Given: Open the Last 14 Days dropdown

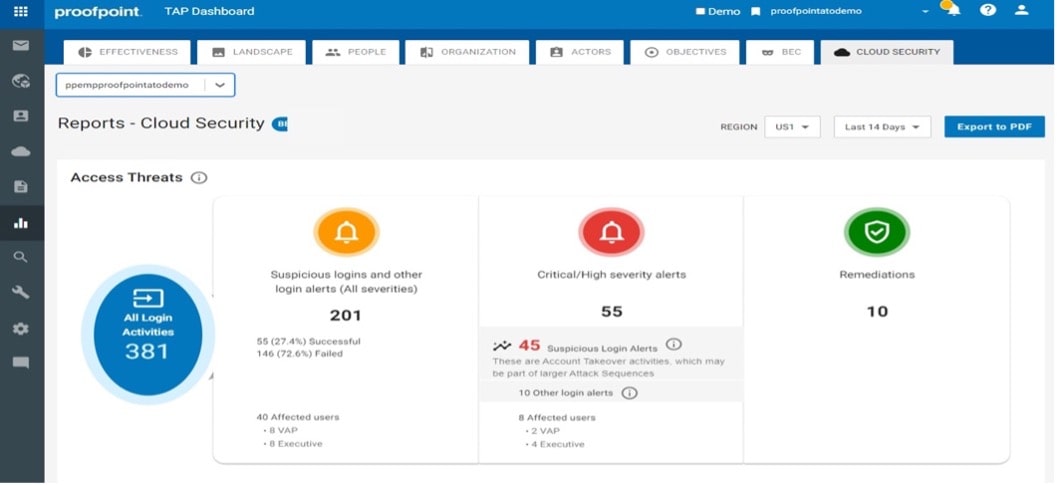Looking at the screenshot, I should tap(882, 127).
